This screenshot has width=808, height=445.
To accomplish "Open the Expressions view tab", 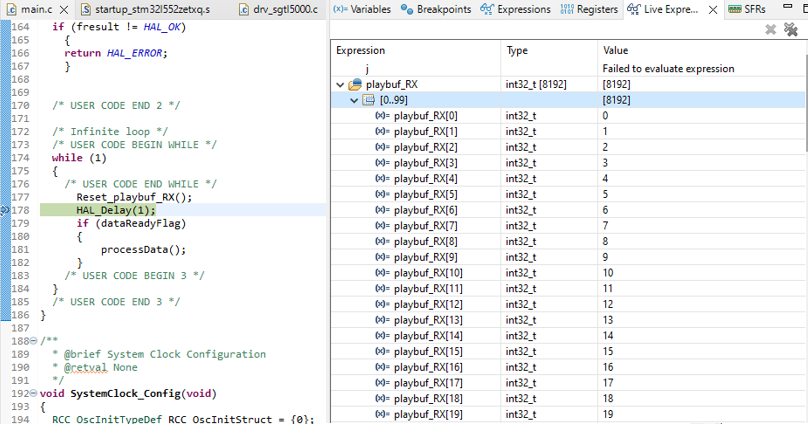I will point(515,9).
